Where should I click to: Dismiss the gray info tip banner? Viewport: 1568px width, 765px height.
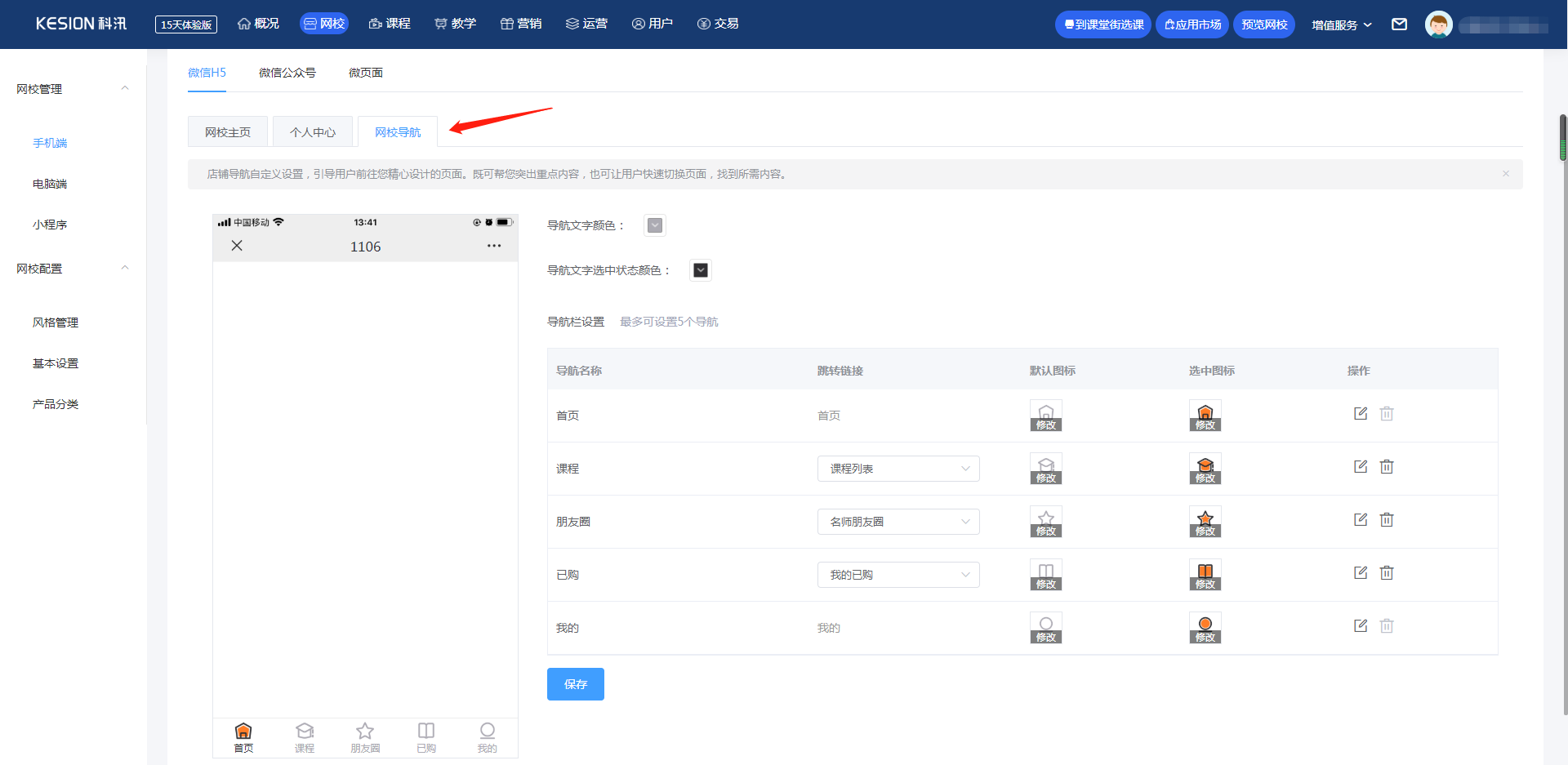click(x=1505, y=174)
